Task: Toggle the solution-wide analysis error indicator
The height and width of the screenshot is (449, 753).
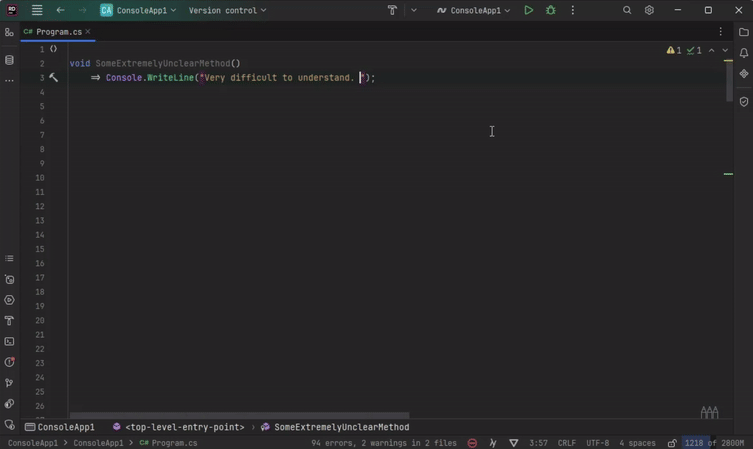Action: click(x=472, y=443)
